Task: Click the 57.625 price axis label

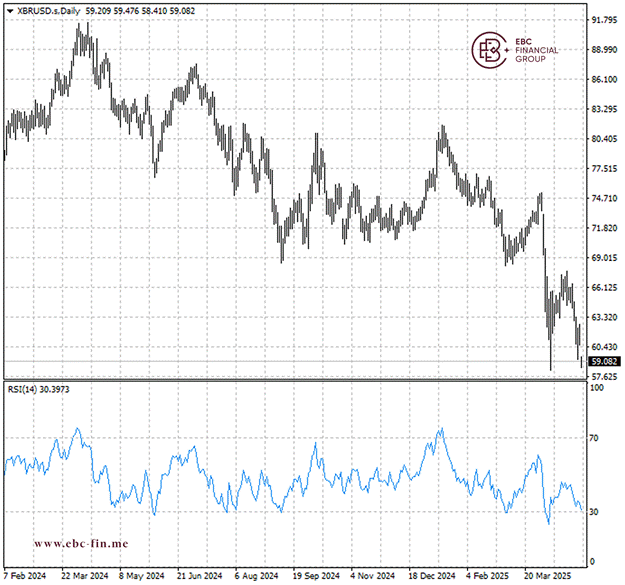Action: [x=602, y=376]
